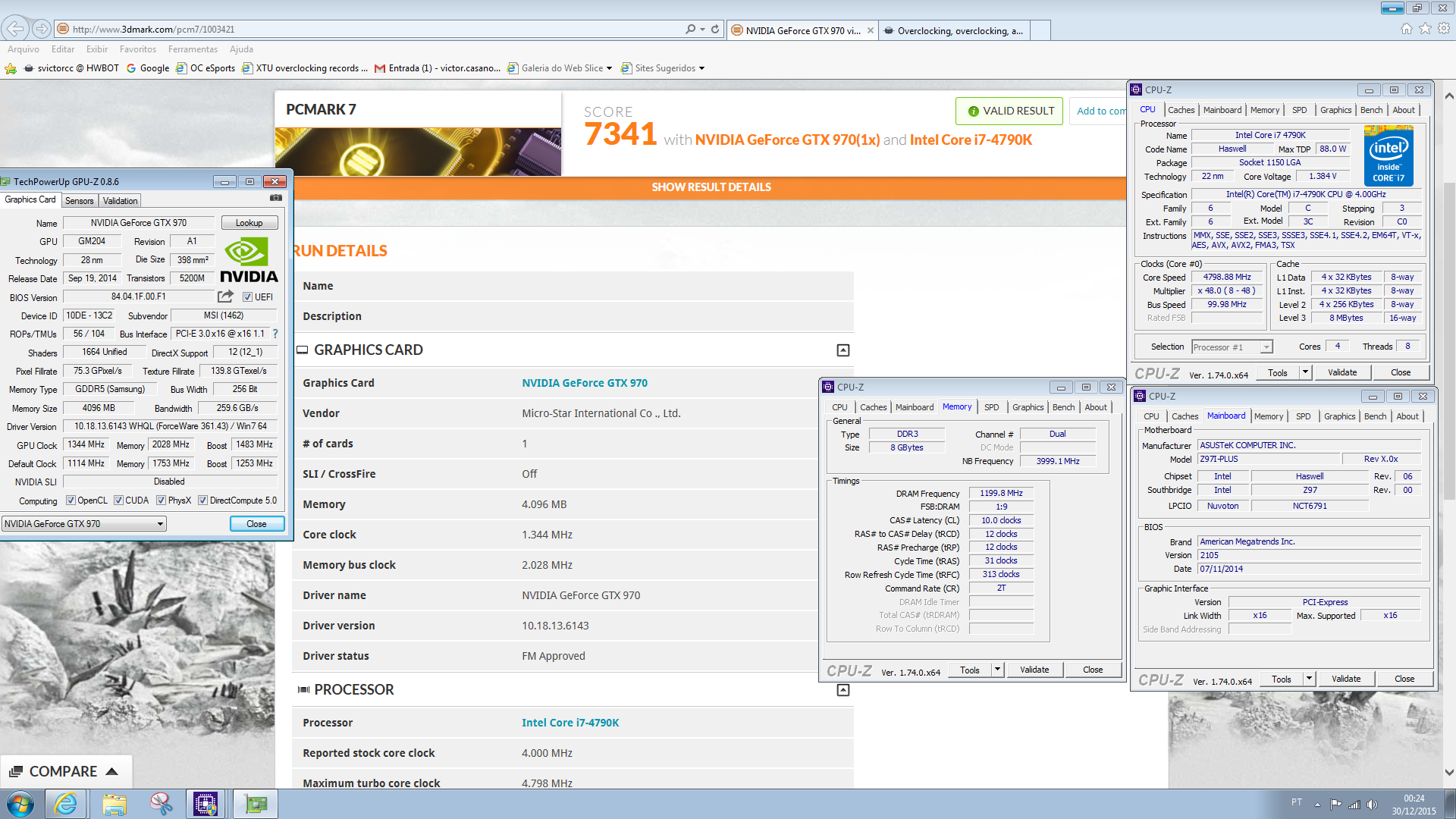Image resolution: width=1456 pixels, height=819 pixels.
Task: Open the Snipping Tool taskbar icon
Action: click(x=161, y=804)
